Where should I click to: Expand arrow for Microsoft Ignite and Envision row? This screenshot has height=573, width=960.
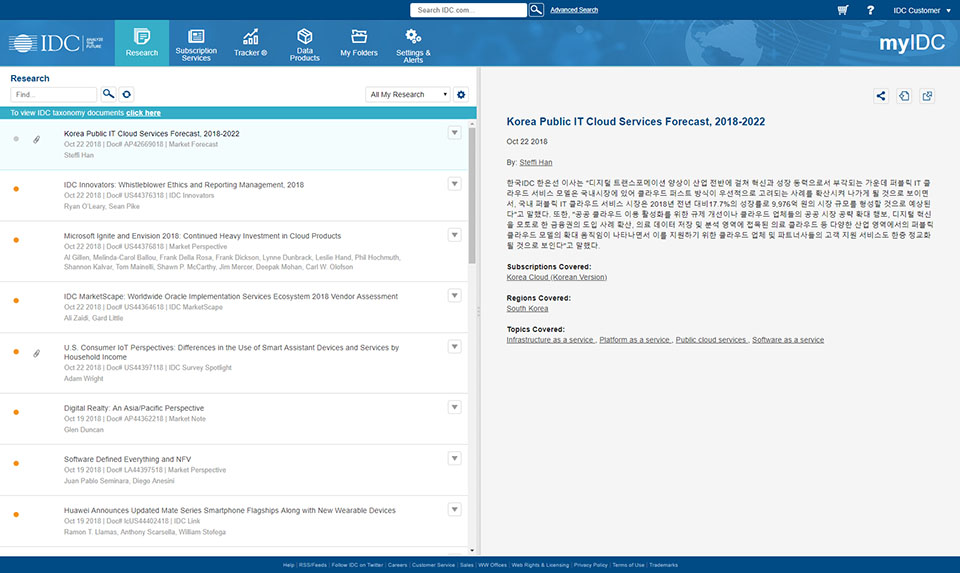pos(454,235)
